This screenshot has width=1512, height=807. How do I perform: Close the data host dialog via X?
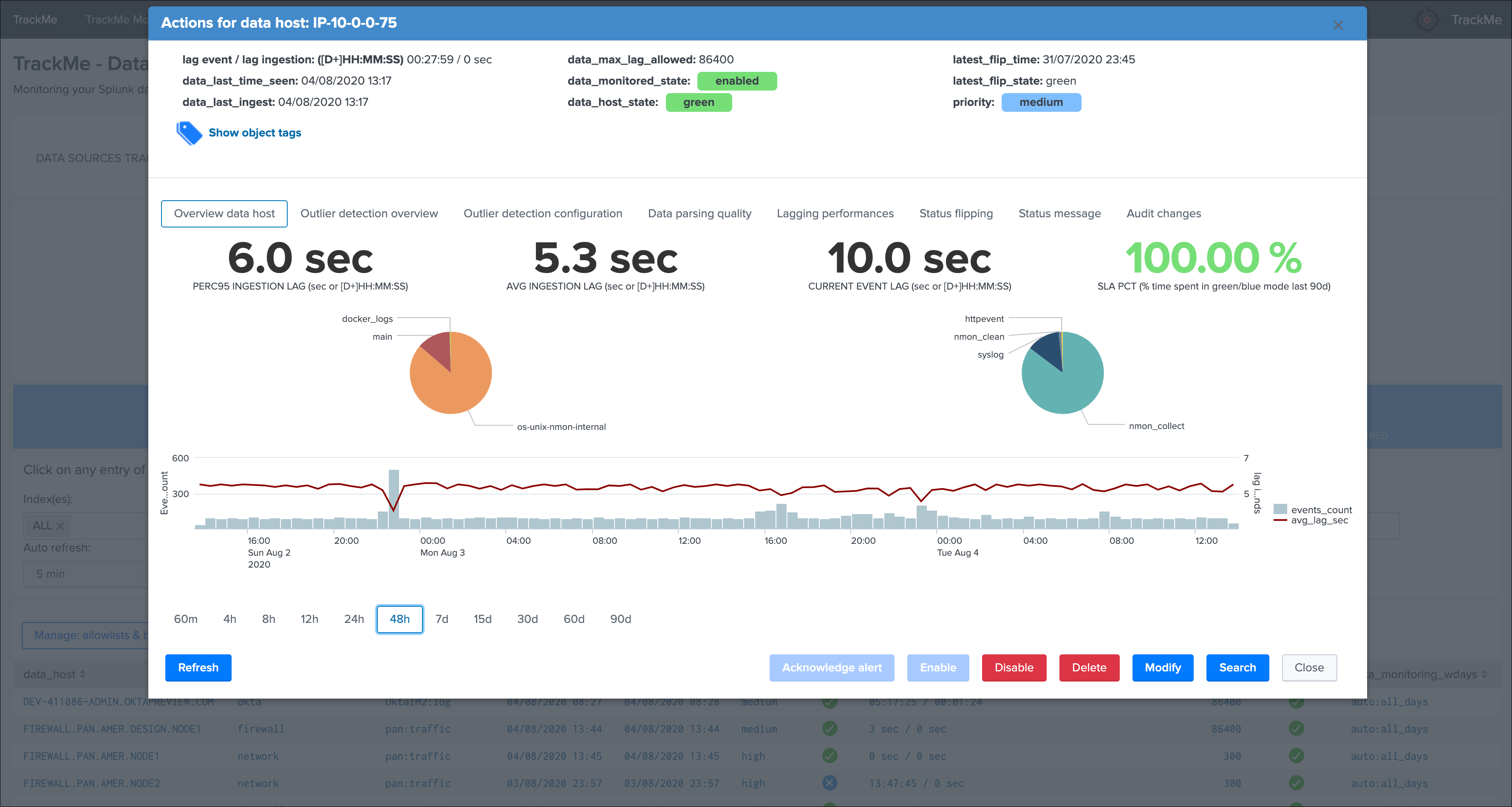point(1338,25)
